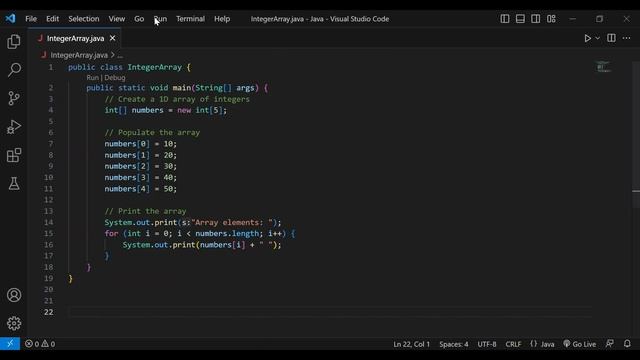Open the View menu
The width and height of the screenshot is (640, 360).
pos(117,19)
